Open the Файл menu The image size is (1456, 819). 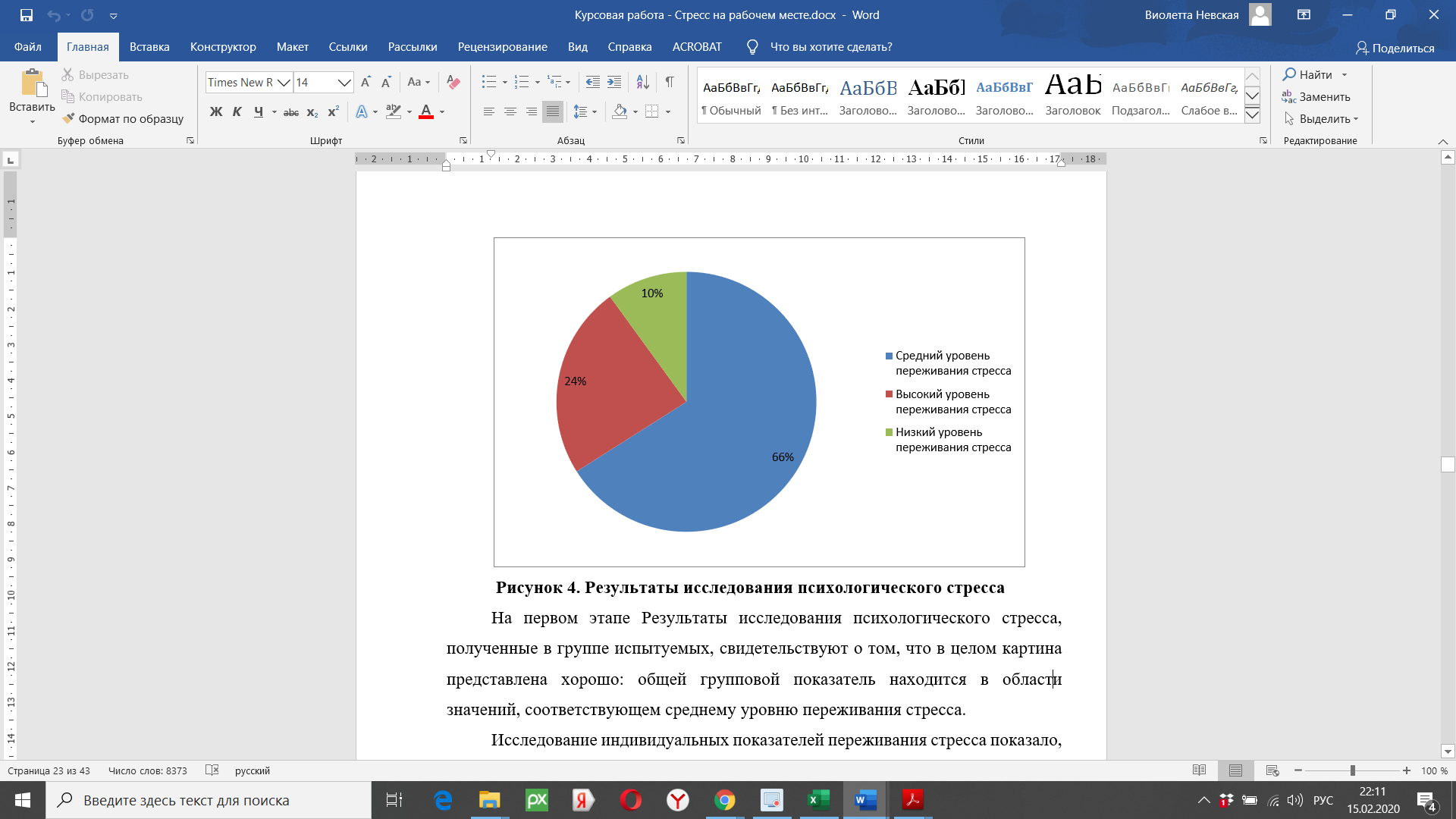click(28, 47)
